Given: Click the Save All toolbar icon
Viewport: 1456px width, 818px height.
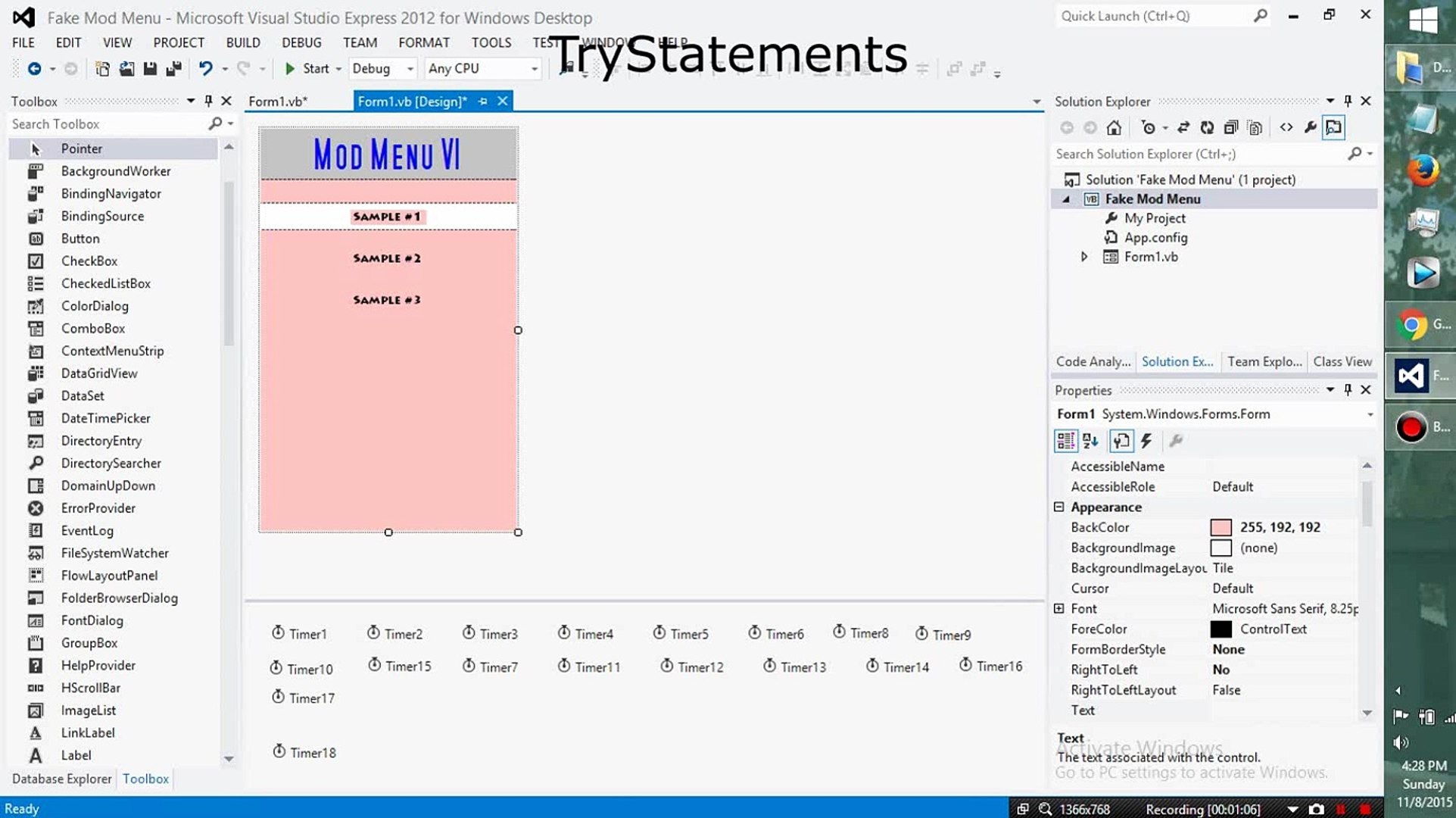Looking at the screenshot, I should point(173,69).
